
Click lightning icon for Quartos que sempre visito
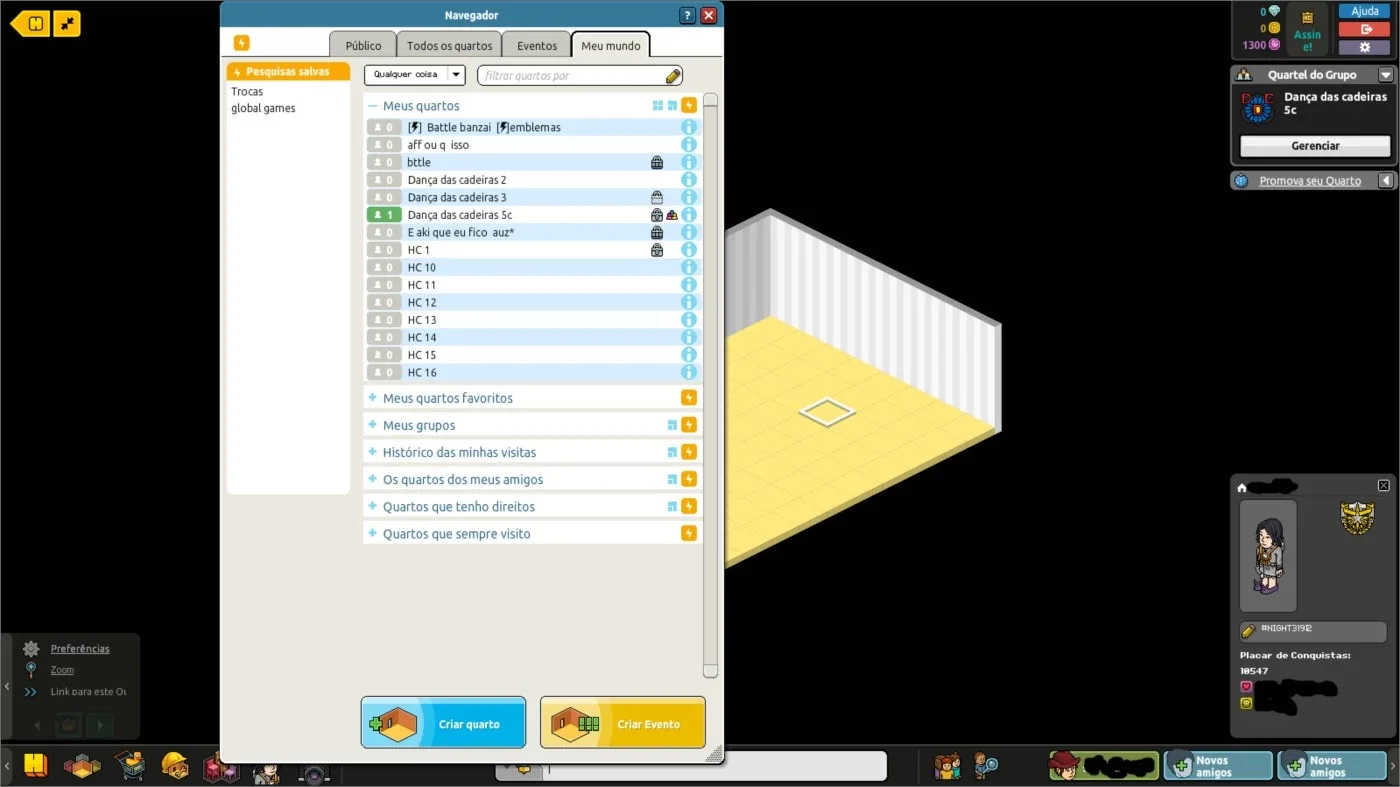pos(688,533)
